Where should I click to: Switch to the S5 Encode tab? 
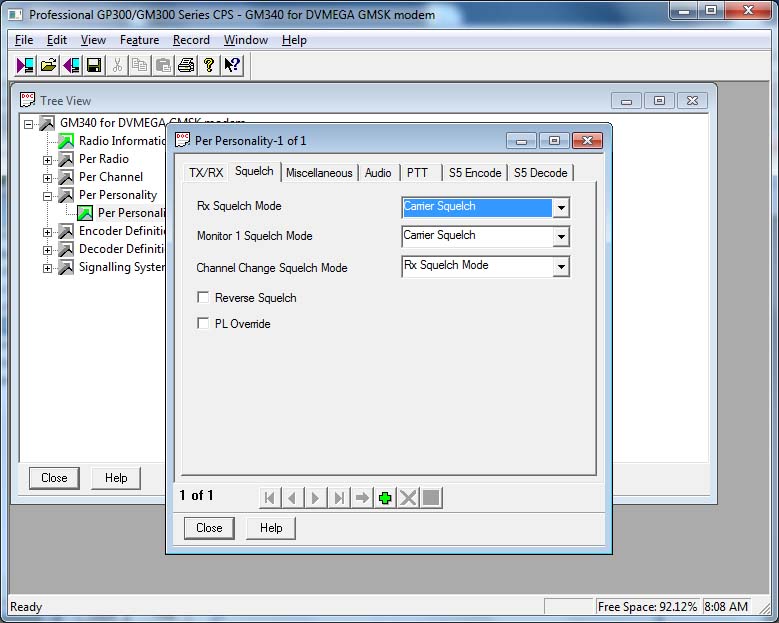click(x=475, y=173)
